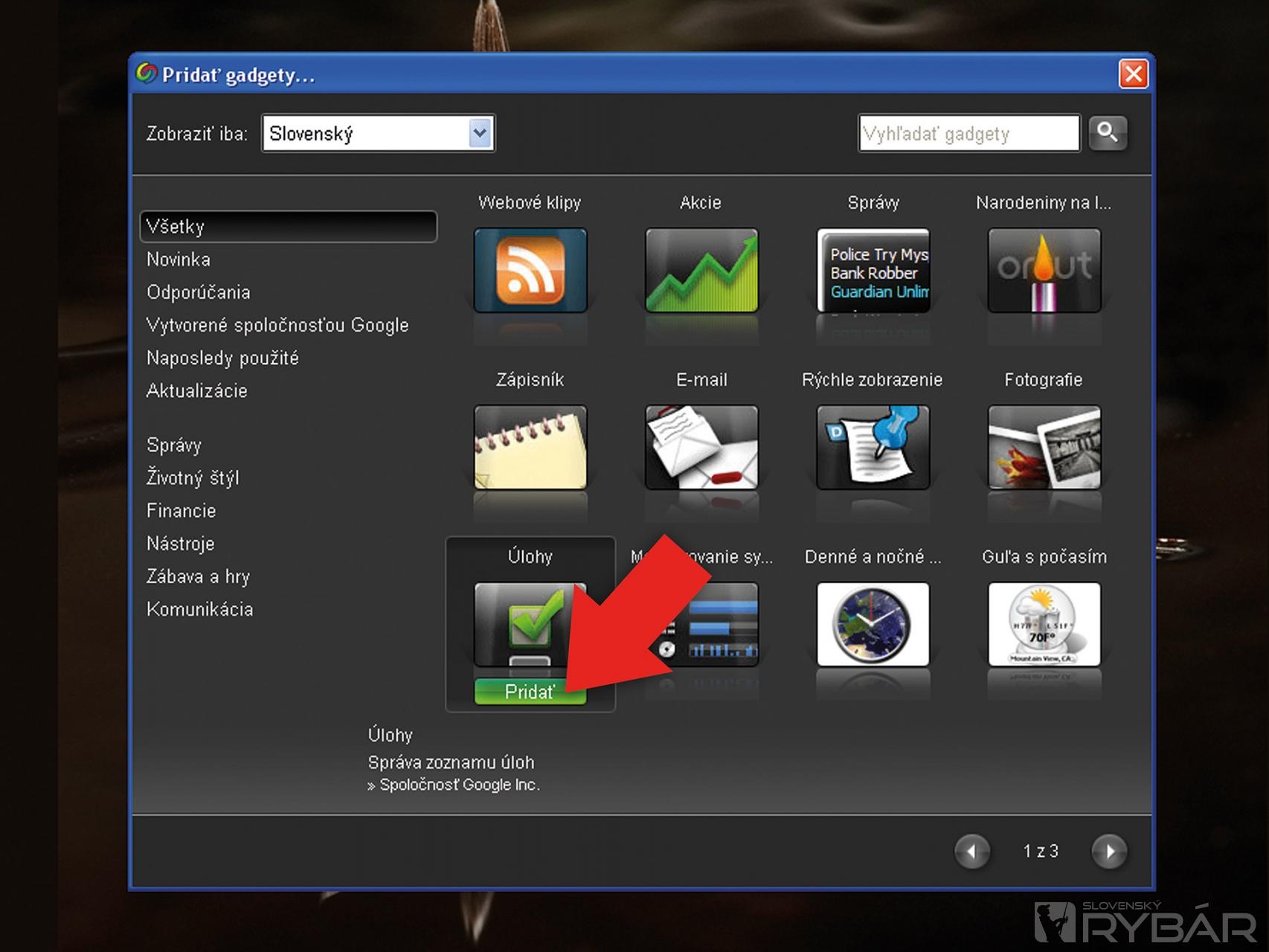1269x952 pixels.
Task: Click the orkut Narodeniny gadget icon
Action: point(1044,270)
